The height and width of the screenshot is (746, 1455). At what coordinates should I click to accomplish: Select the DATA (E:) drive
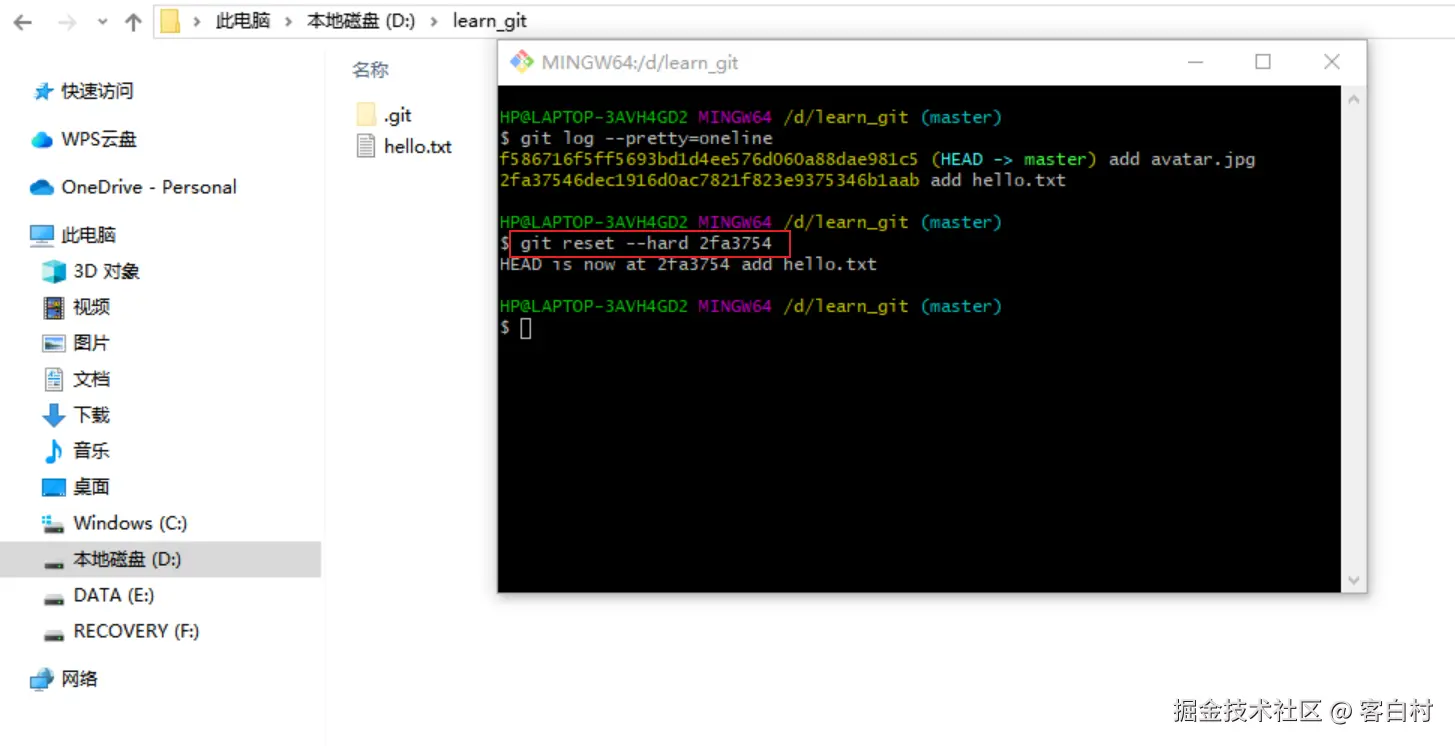click(x=99, y=595)
